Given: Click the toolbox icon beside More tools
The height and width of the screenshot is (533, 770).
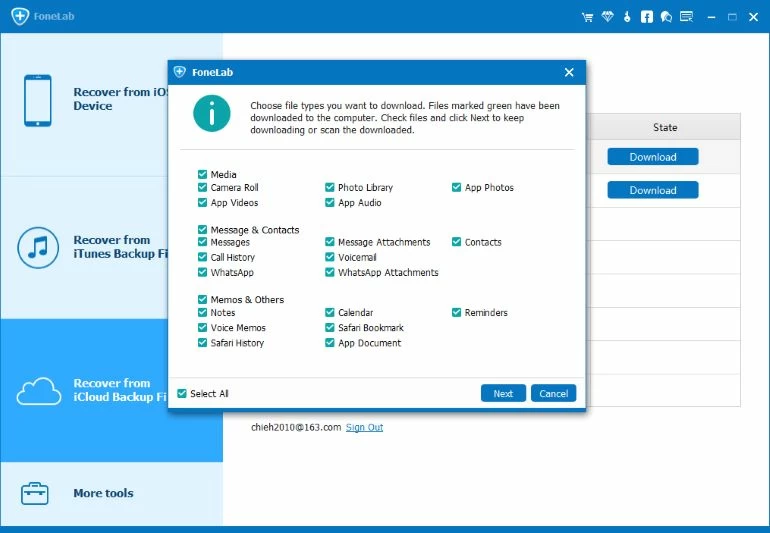Looking at the screenshot, I should [36, 493].
